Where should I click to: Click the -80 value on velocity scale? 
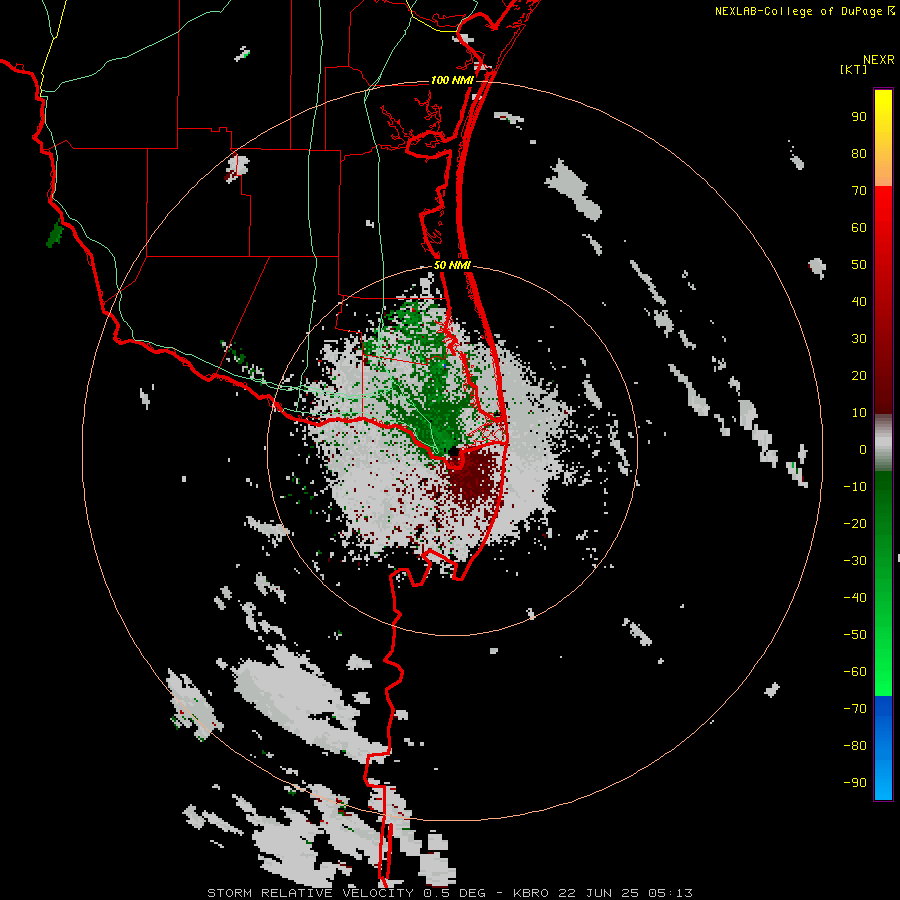[x=855, y=746]
